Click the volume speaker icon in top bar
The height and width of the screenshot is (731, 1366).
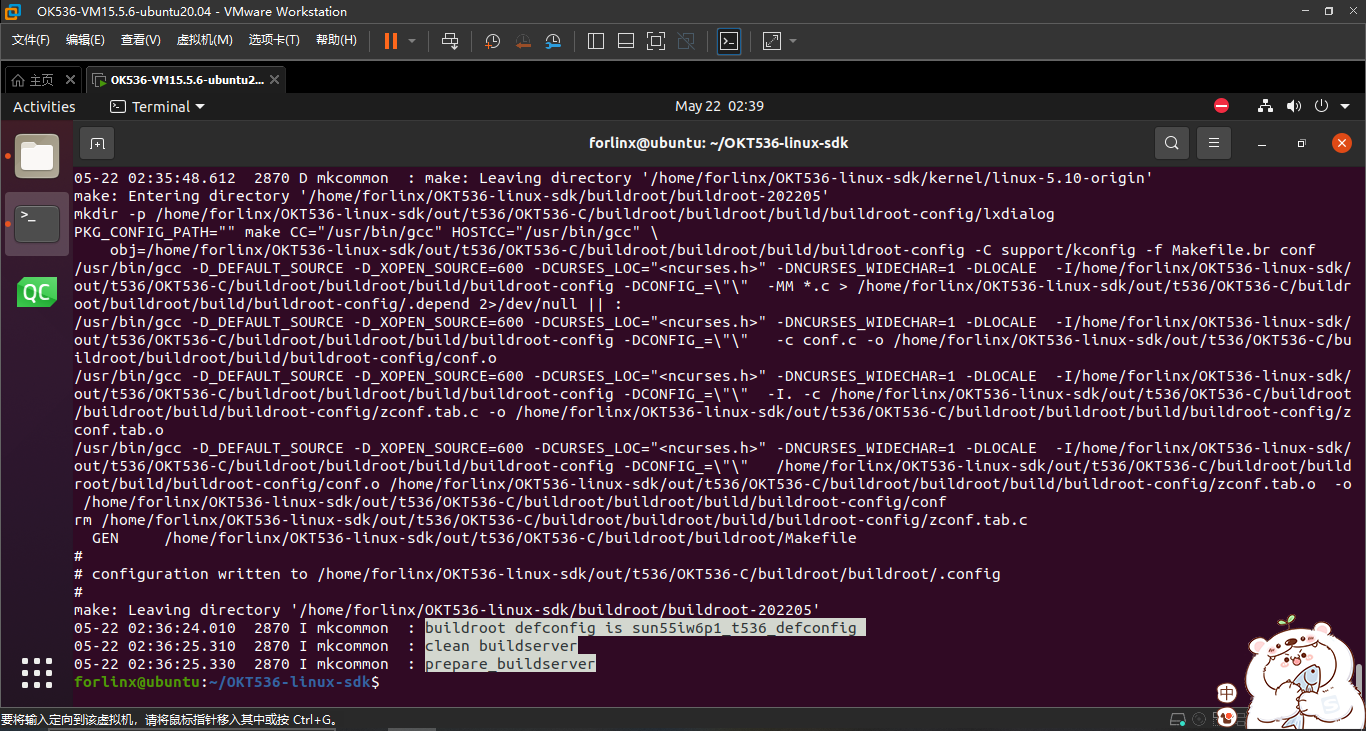pyautogui.click(x=1293, y=106)
